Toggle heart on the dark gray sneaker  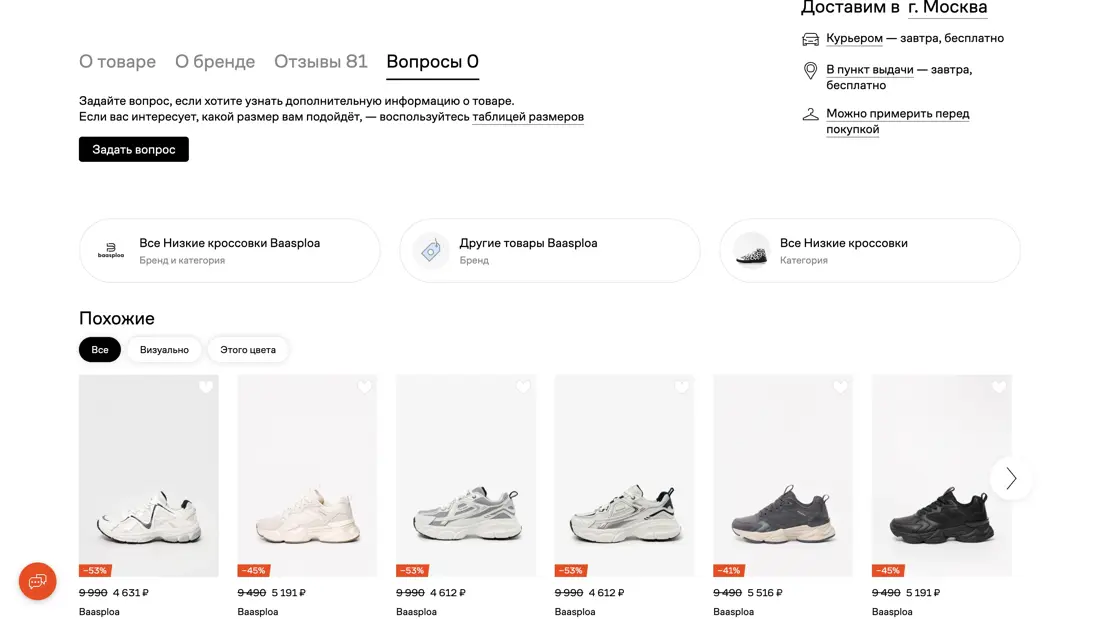pos(840,387)
